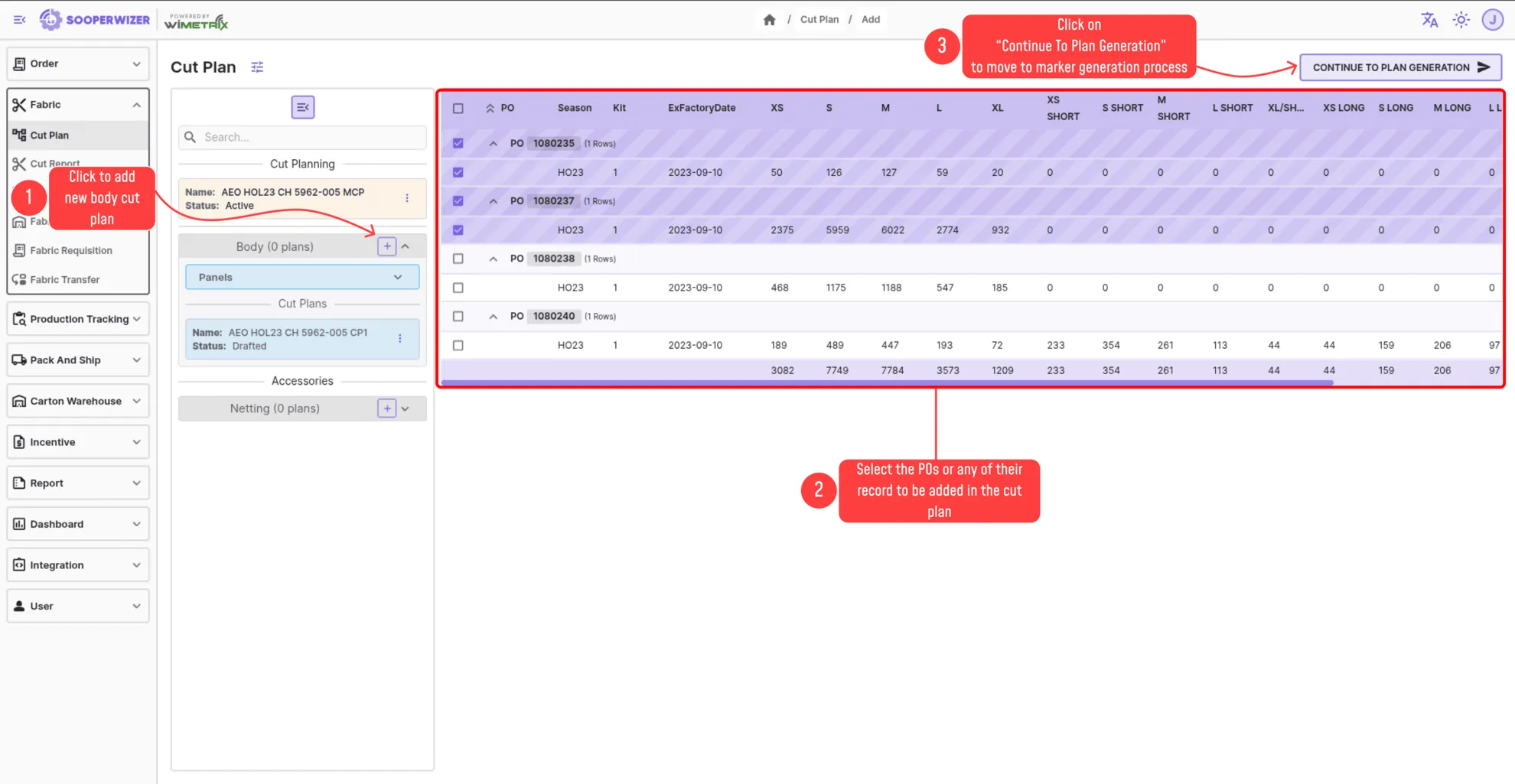Collapse the main navigation sidebar

tap(19, 19)
